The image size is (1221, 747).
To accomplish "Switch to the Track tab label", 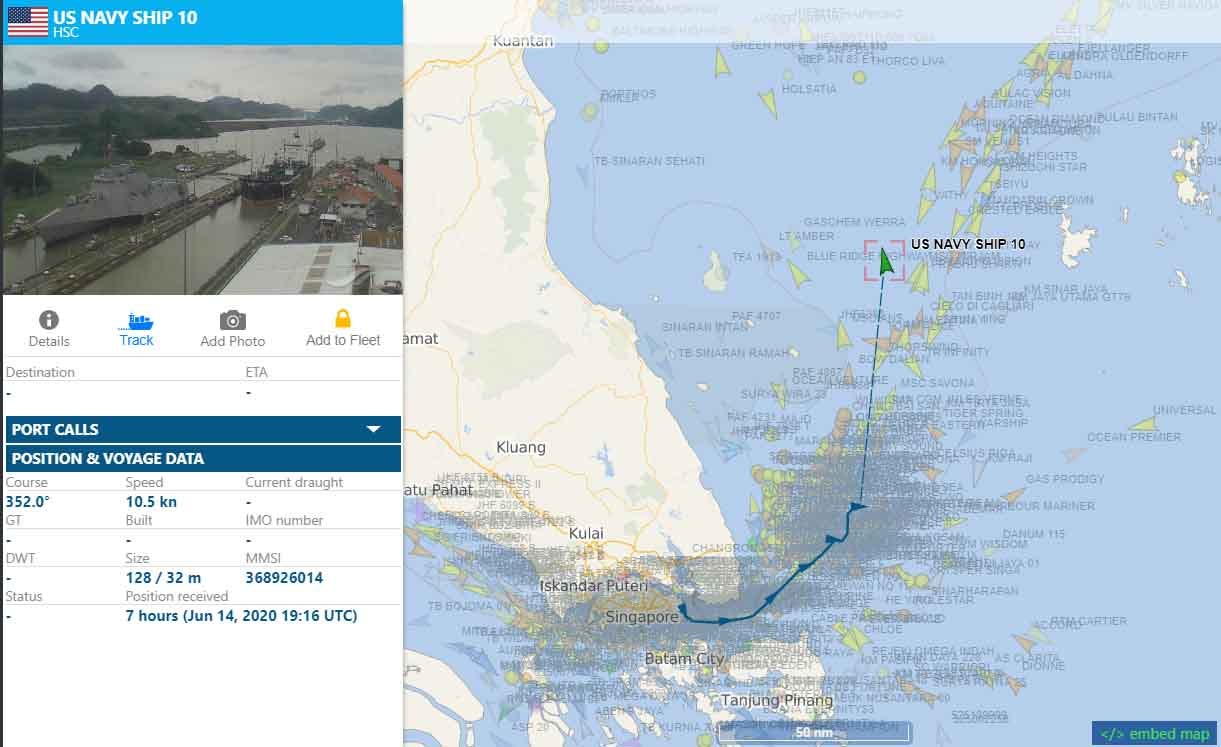I will click(x=136, y=340).
